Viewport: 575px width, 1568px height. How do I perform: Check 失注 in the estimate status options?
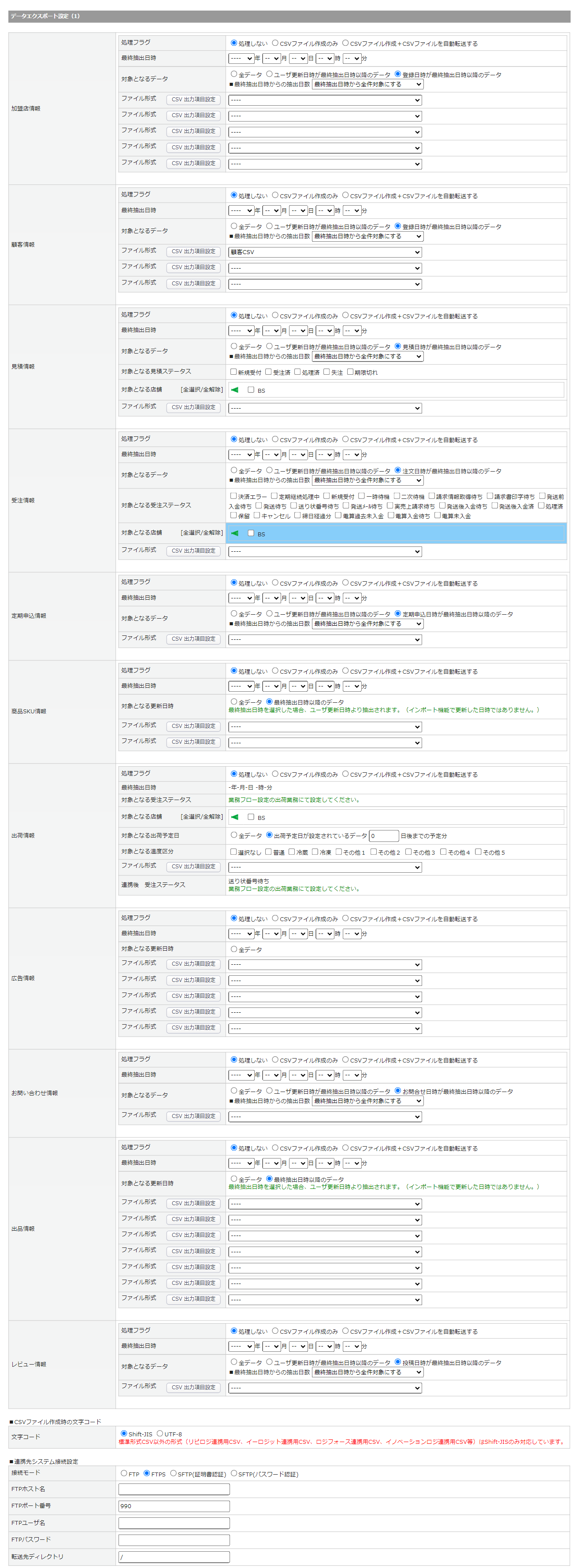(326, 372)
